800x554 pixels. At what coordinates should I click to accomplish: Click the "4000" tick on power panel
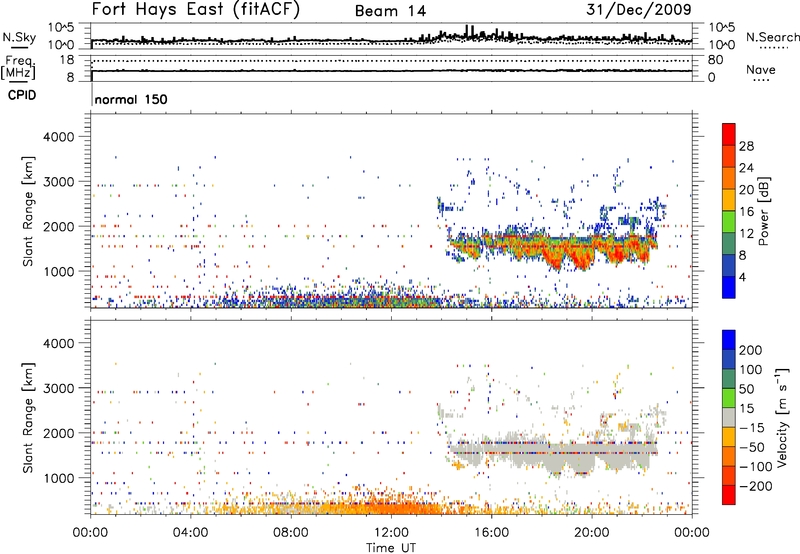58,137
